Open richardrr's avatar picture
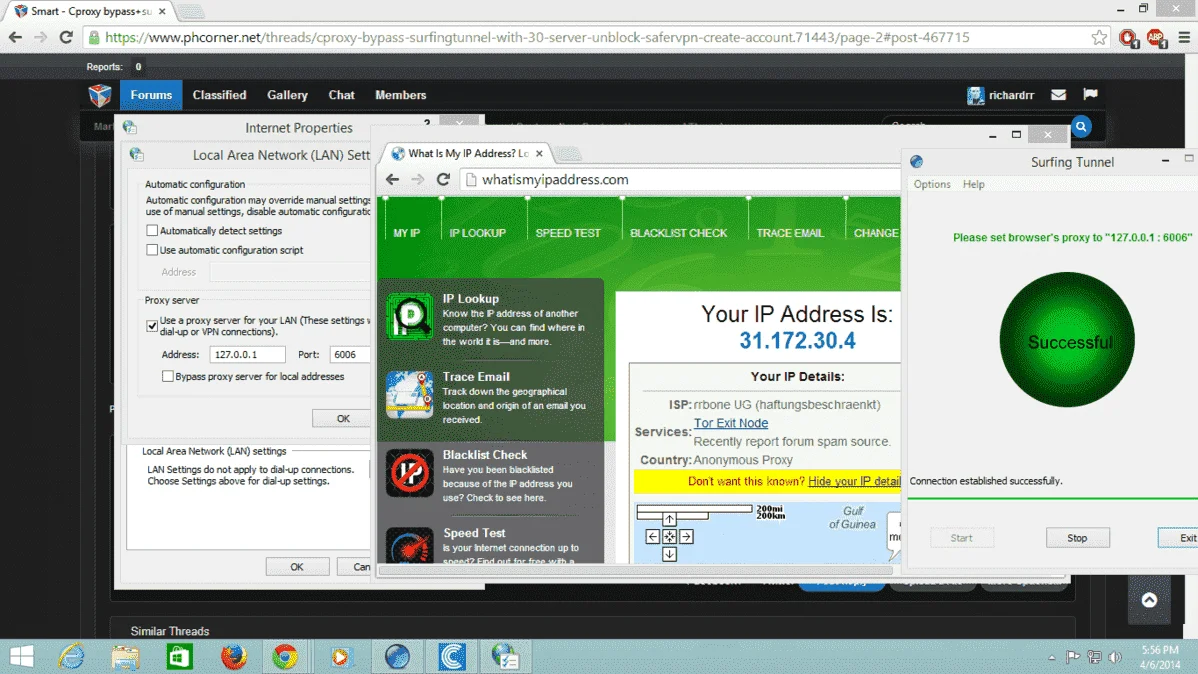Viewport: 1198px width, 674px height. (975, 96)
